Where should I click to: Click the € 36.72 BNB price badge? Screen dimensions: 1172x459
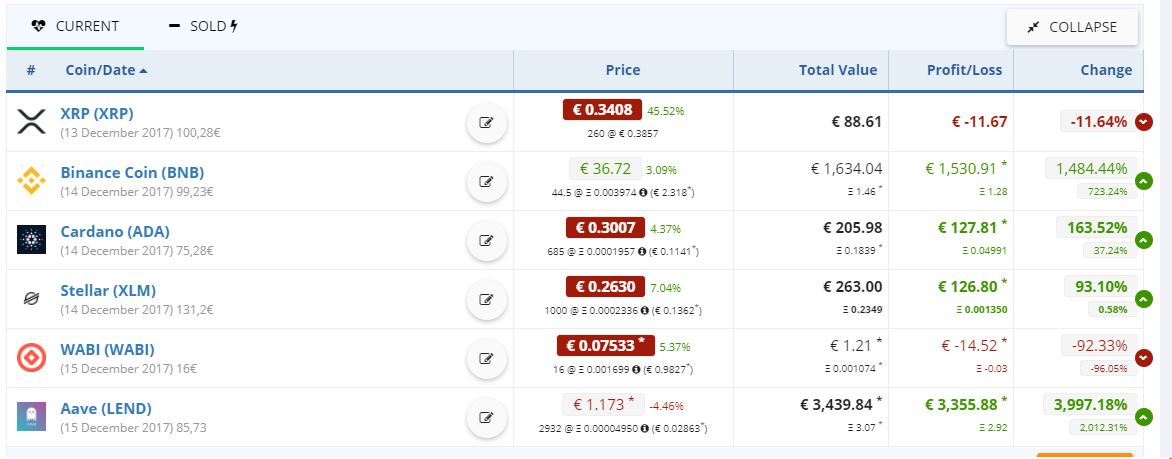tap(605, 169)
